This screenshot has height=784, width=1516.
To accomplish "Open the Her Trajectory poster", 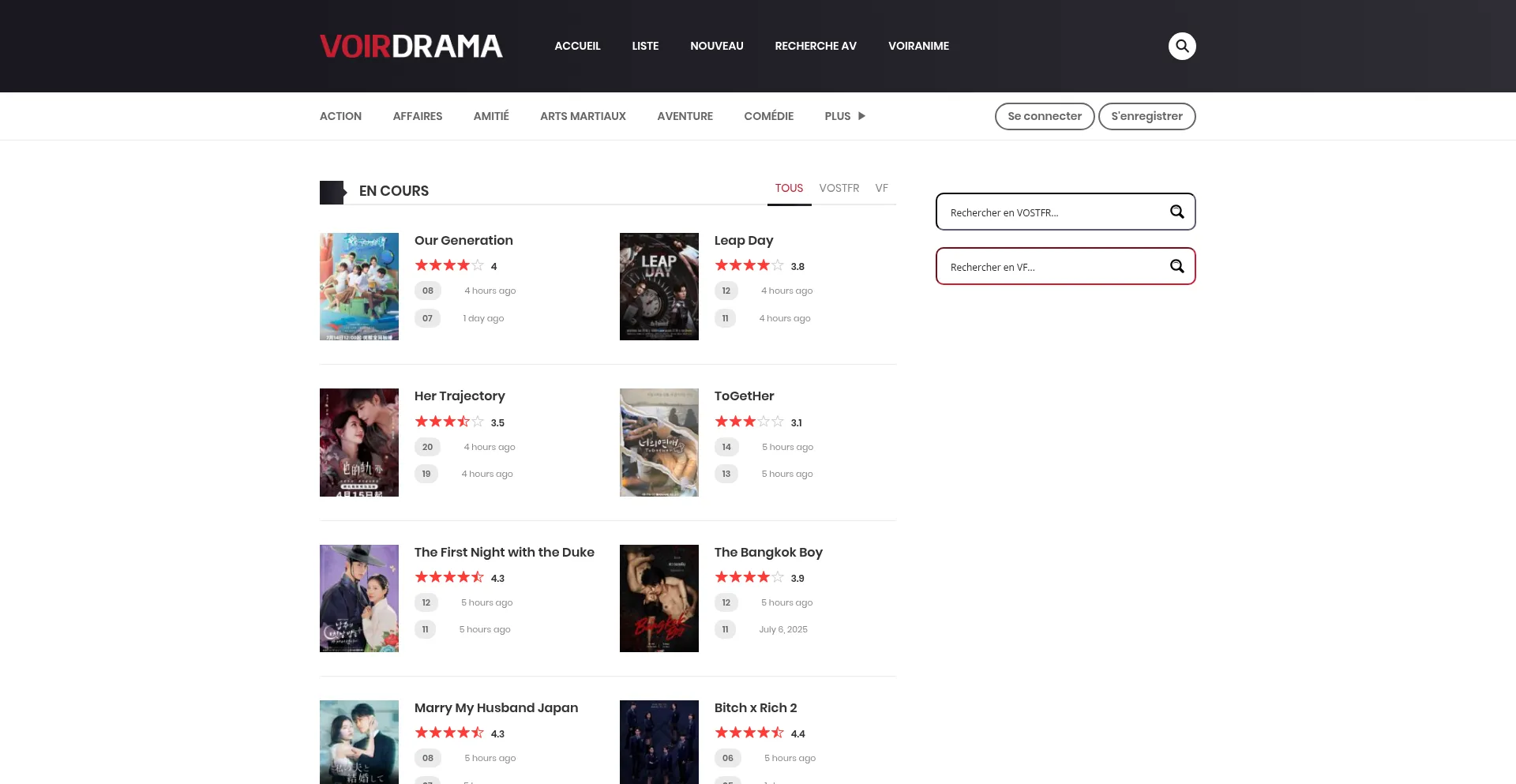I will (x=358, y=442).
